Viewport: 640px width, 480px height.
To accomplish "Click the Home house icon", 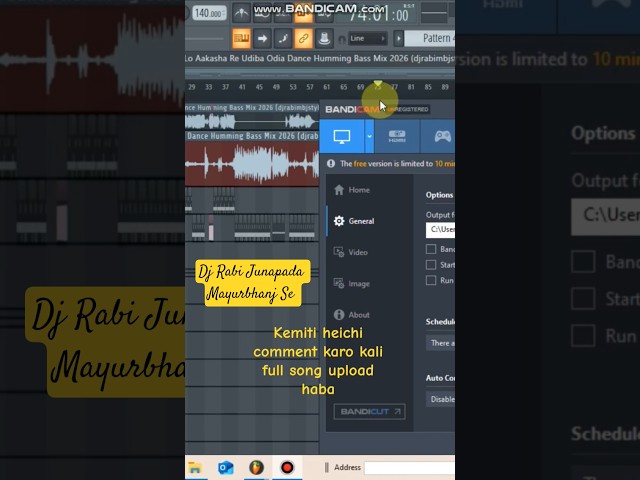I will [339, 190].
